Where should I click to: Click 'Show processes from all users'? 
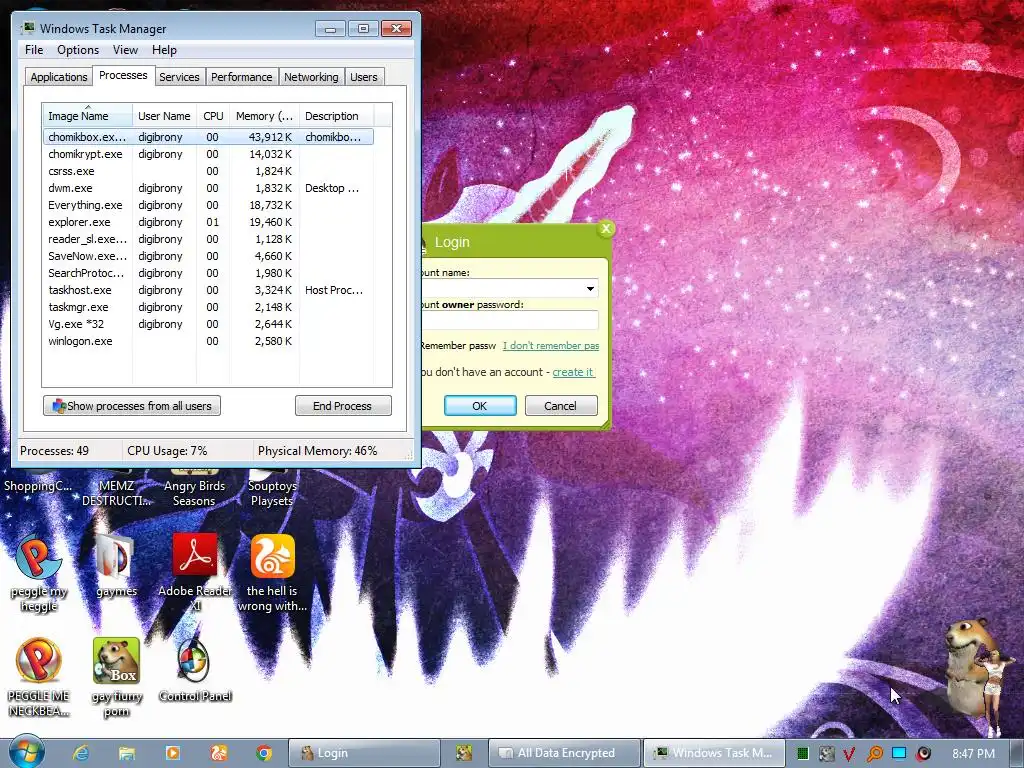click(x=132, y=406)
